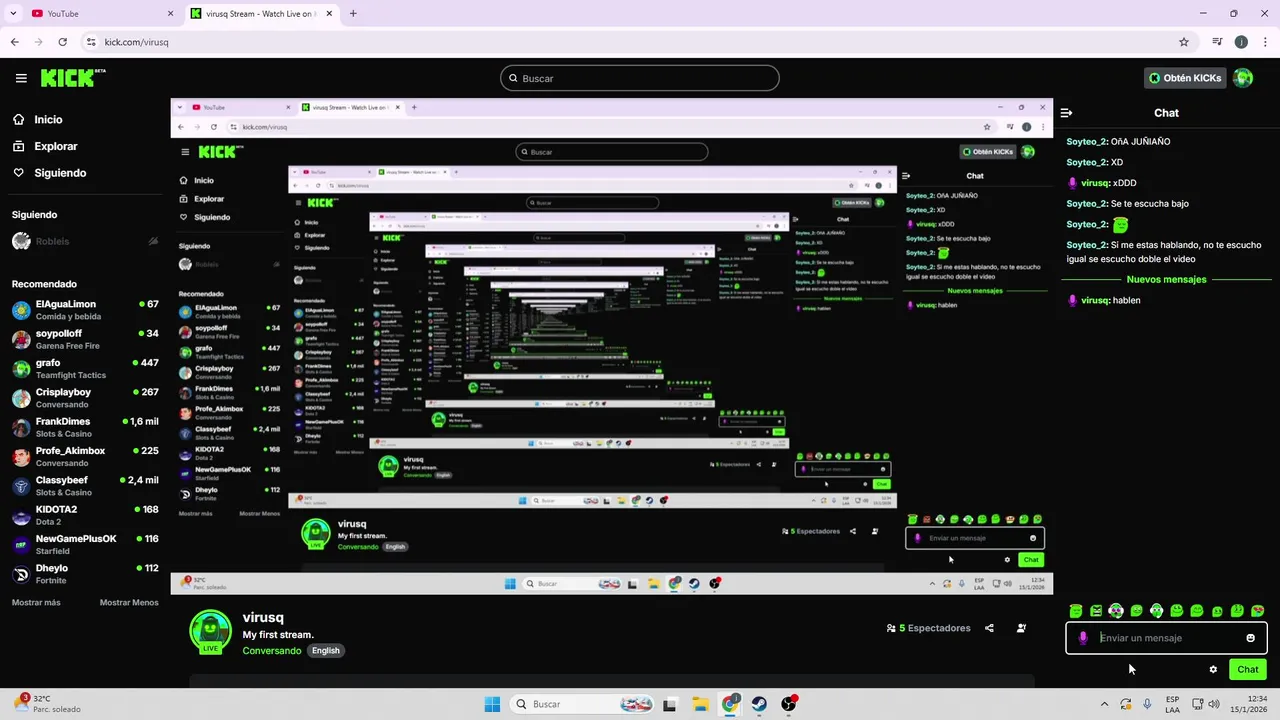Select the virusq Stream browser tab

tap(262, 14)
